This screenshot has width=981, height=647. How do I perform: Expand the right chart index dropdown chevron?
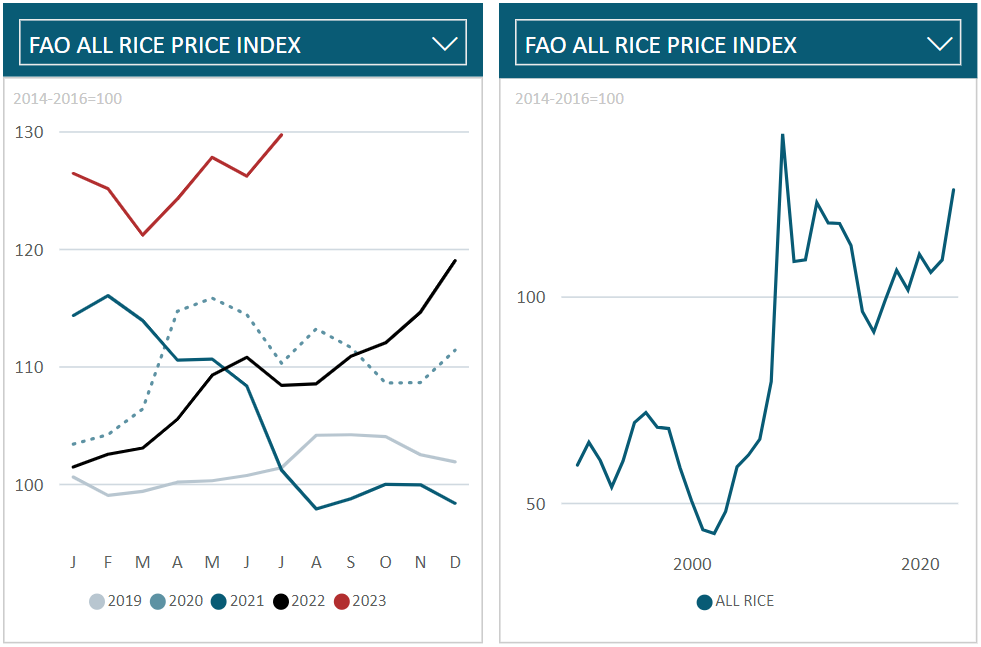click(940, 44)
